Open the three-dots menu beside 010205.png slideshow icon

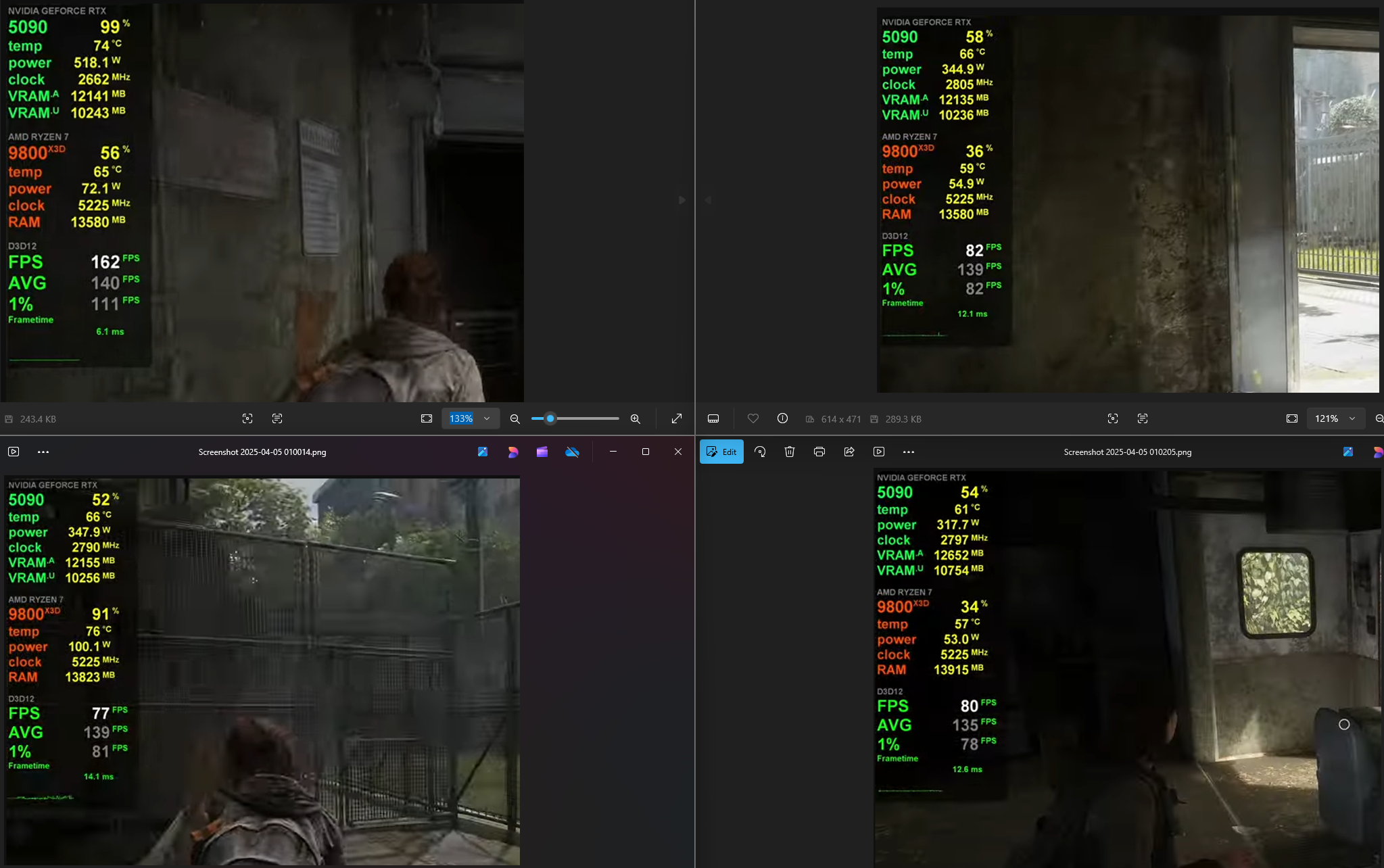[909, 452]
